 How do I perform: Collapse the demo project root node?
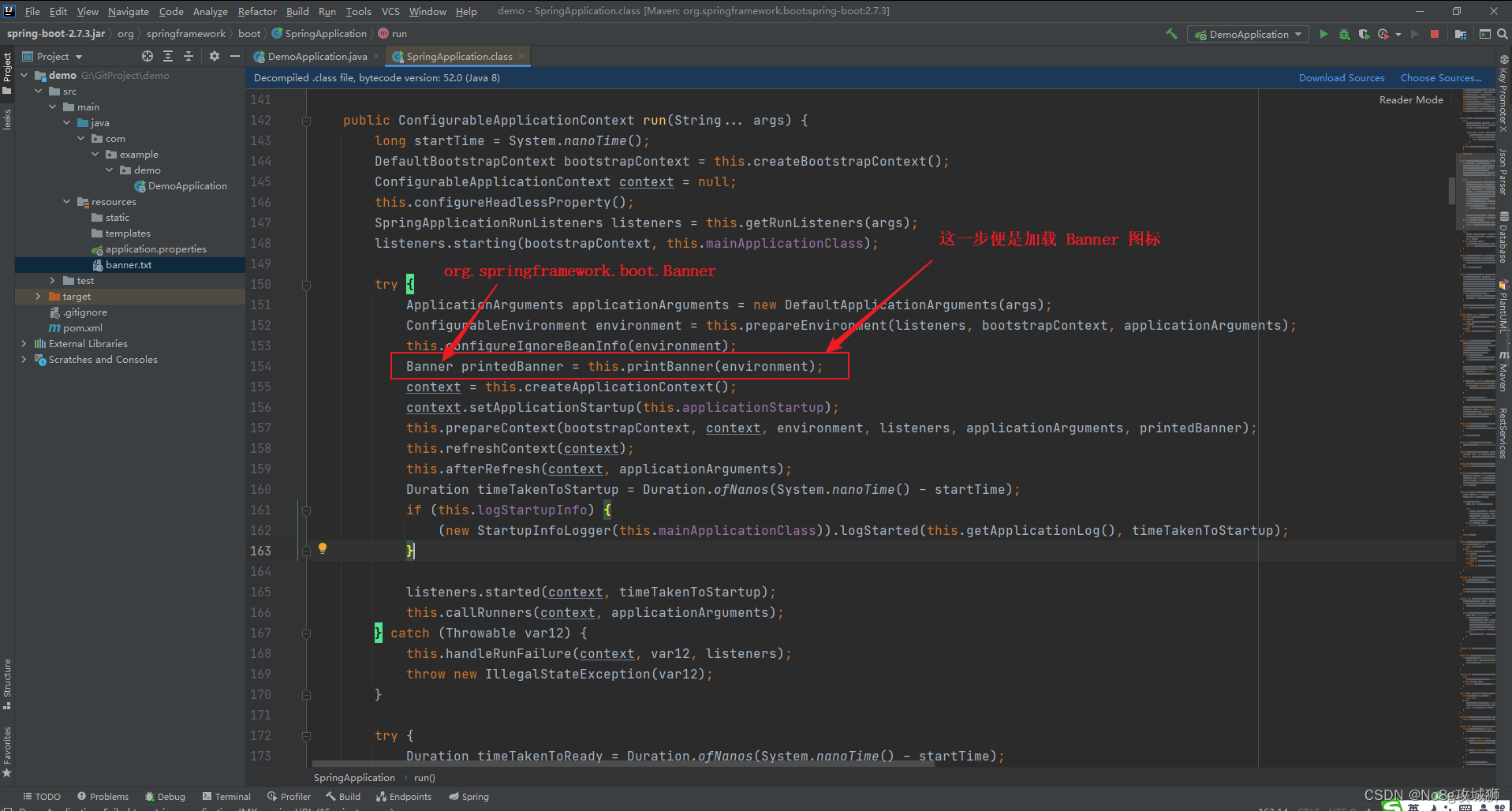(x=24, y=76)
